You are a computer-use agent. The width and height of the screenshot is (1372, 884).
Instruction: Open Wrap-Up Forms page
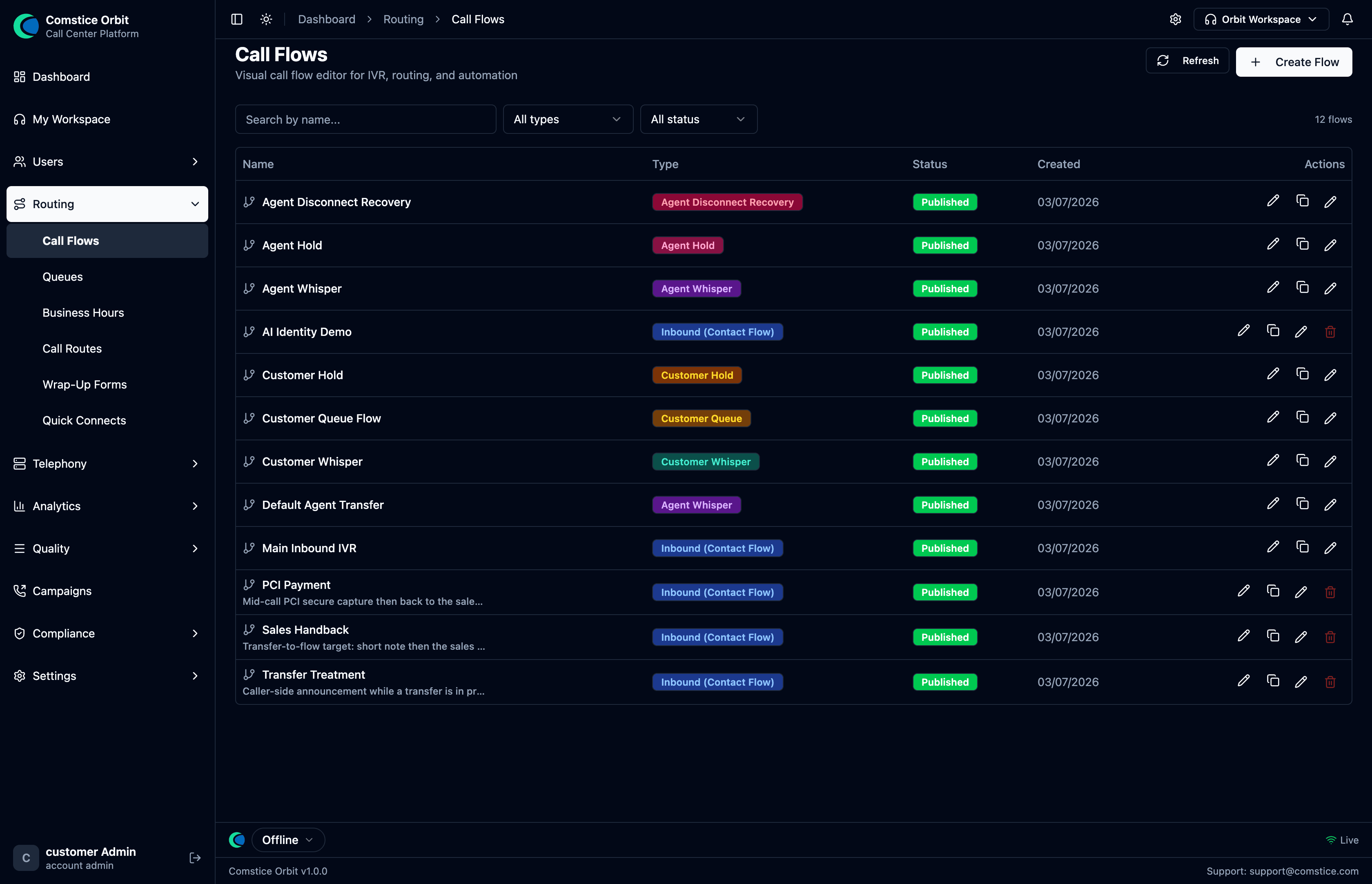click(x=107, y=384)
